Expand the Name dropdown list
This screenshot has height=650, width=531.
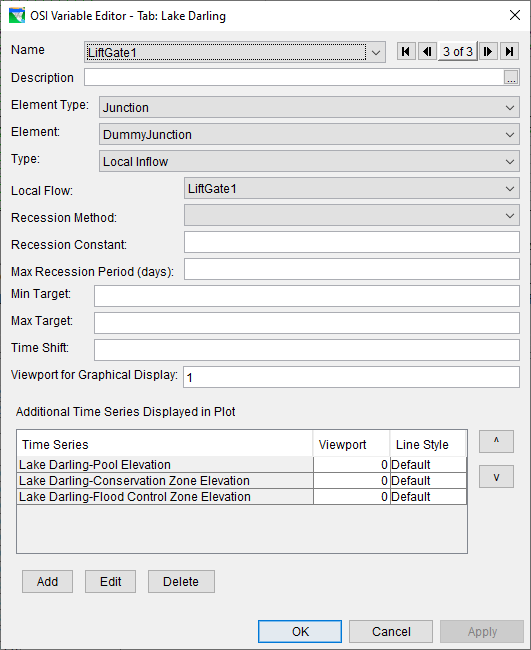point(376,53)
